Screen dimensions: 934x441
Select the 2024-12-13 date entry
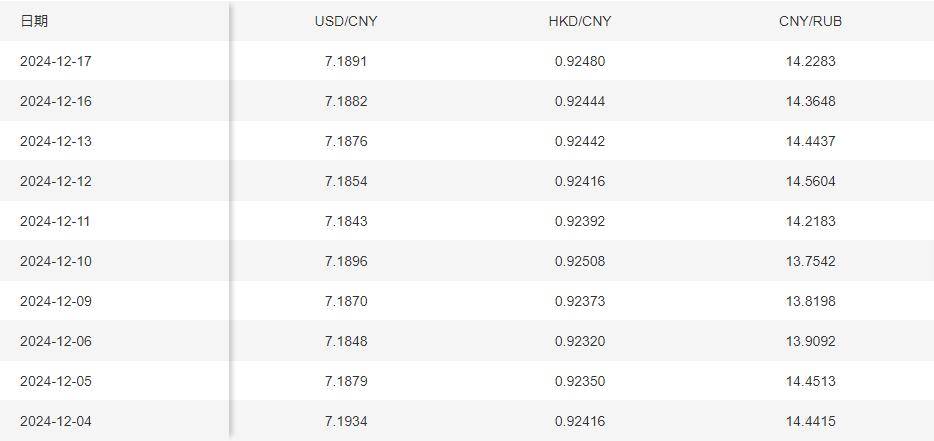pos(56,141)
